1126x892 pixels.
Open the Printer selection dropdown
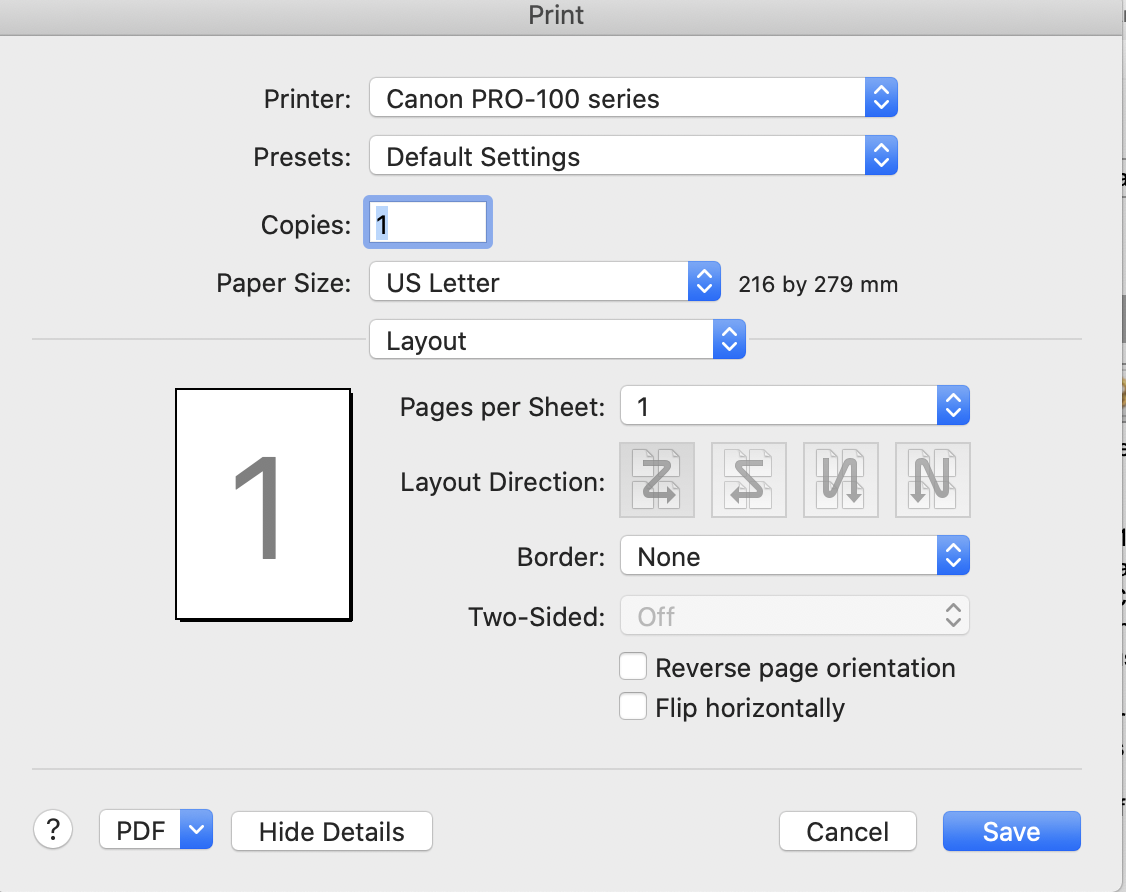point(633,99)
